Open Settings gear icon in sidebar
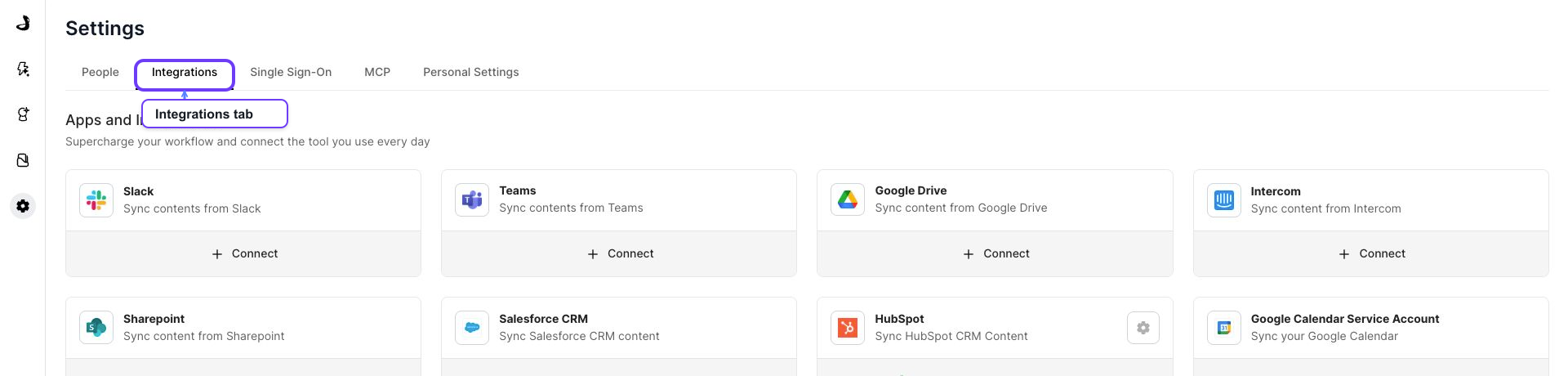Screen dimensions: 1568x376 pyautogui.click(x=23, y=206)
